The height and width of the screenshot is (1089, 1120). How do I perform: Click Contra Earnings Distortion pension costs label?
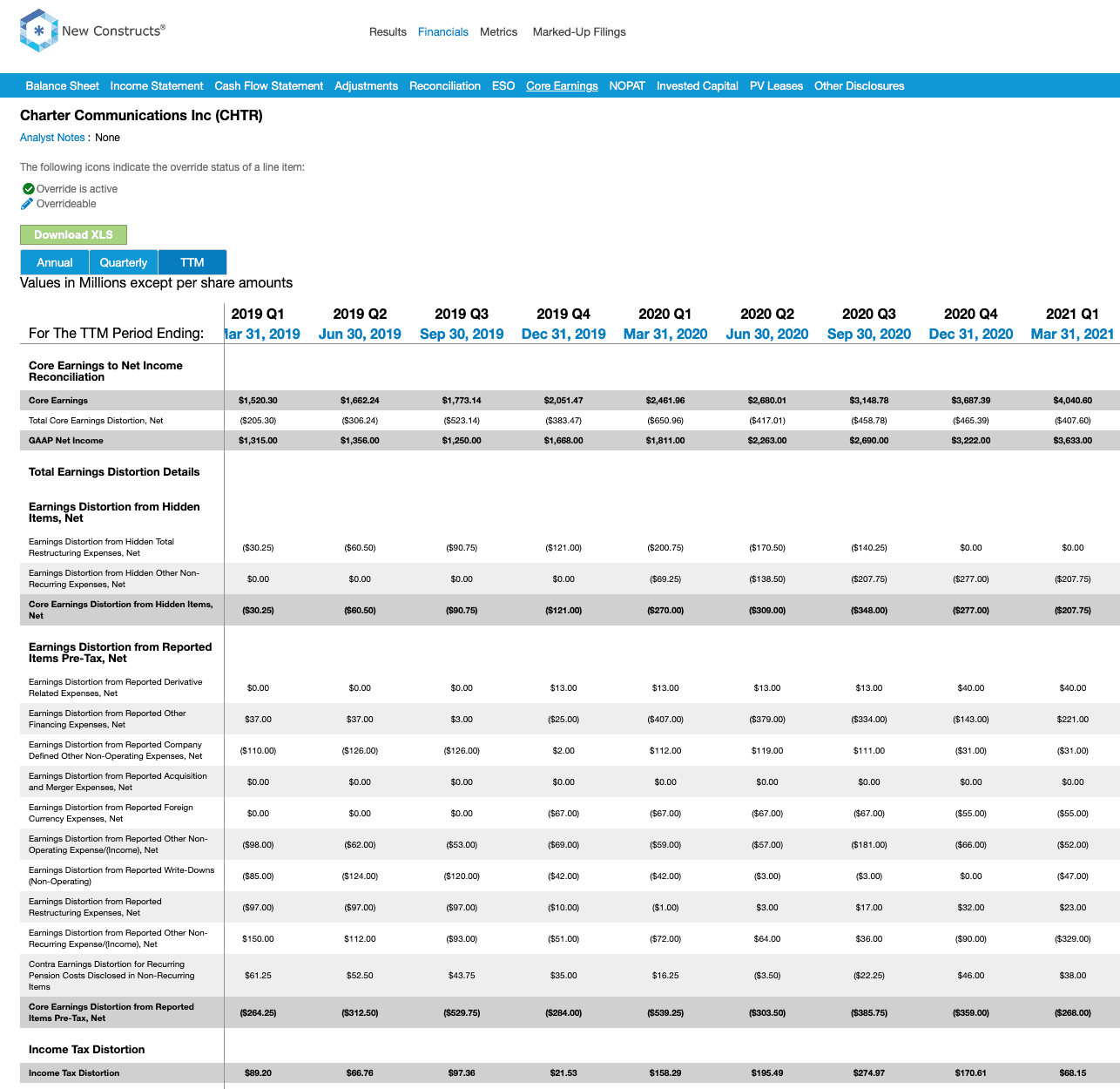(x=111, y=976)
